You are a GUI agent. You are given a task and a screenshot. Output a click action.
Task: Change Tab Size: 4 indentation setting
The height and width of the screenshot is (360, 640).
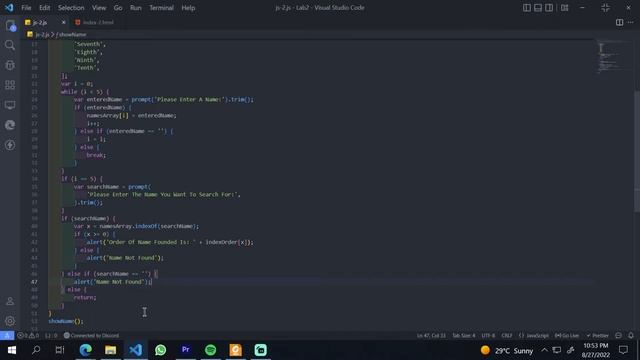pyautogui.click(x=464, y=336)
